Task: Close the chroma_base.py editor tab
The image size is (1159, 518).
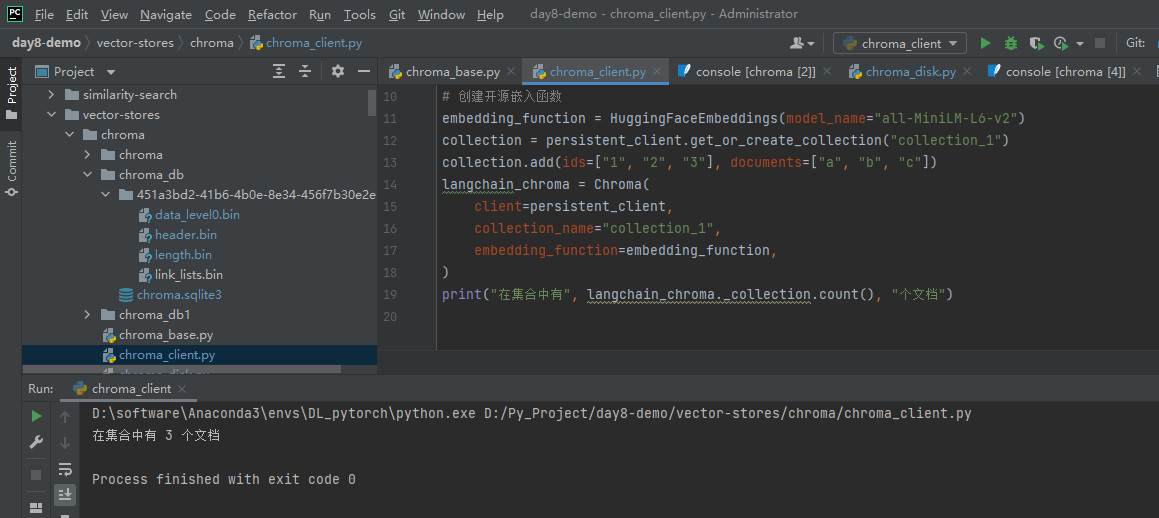Action: tap(513, 72)
